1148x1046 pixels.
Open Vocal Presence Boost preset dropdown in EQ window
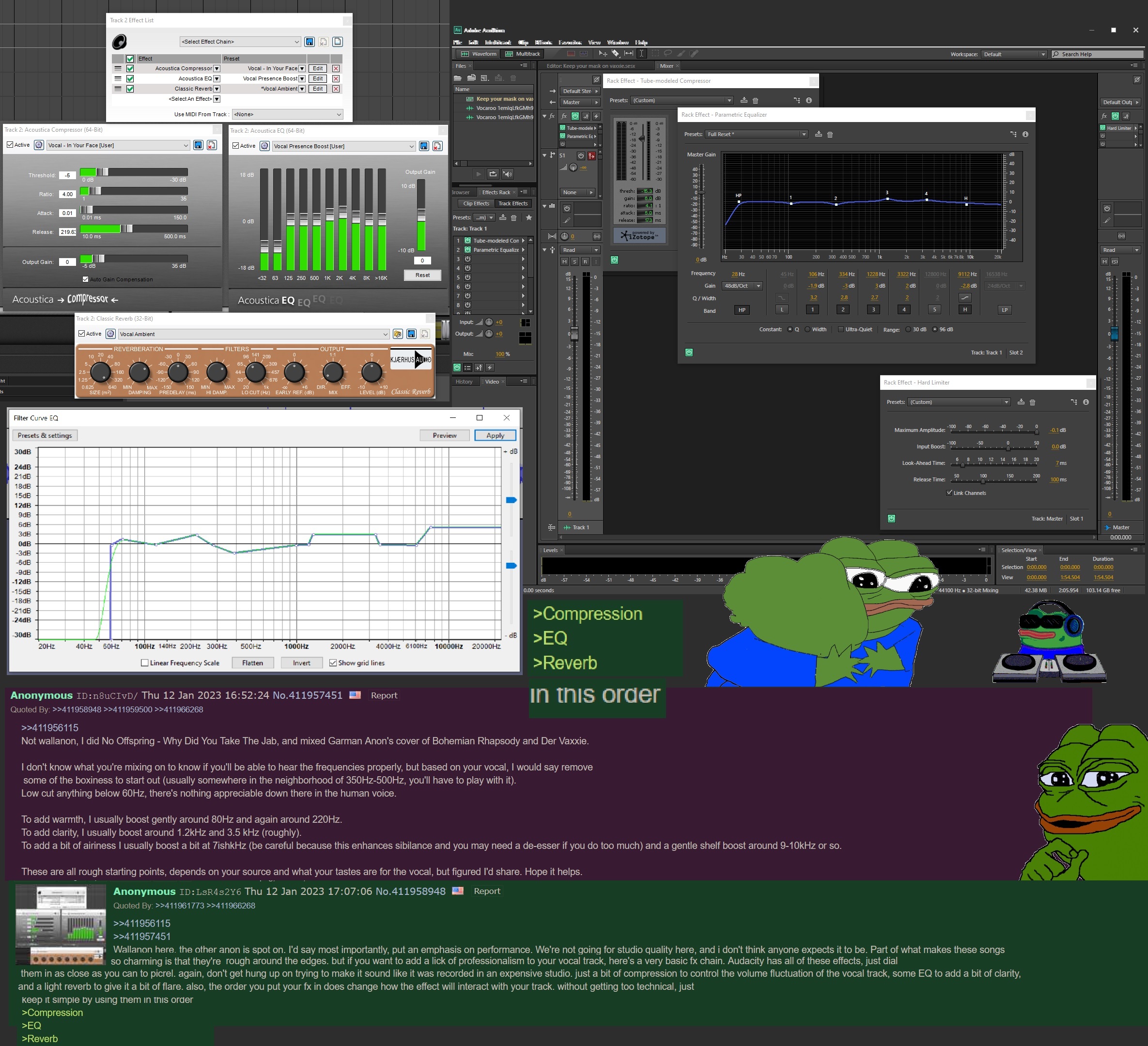[344, 146]
